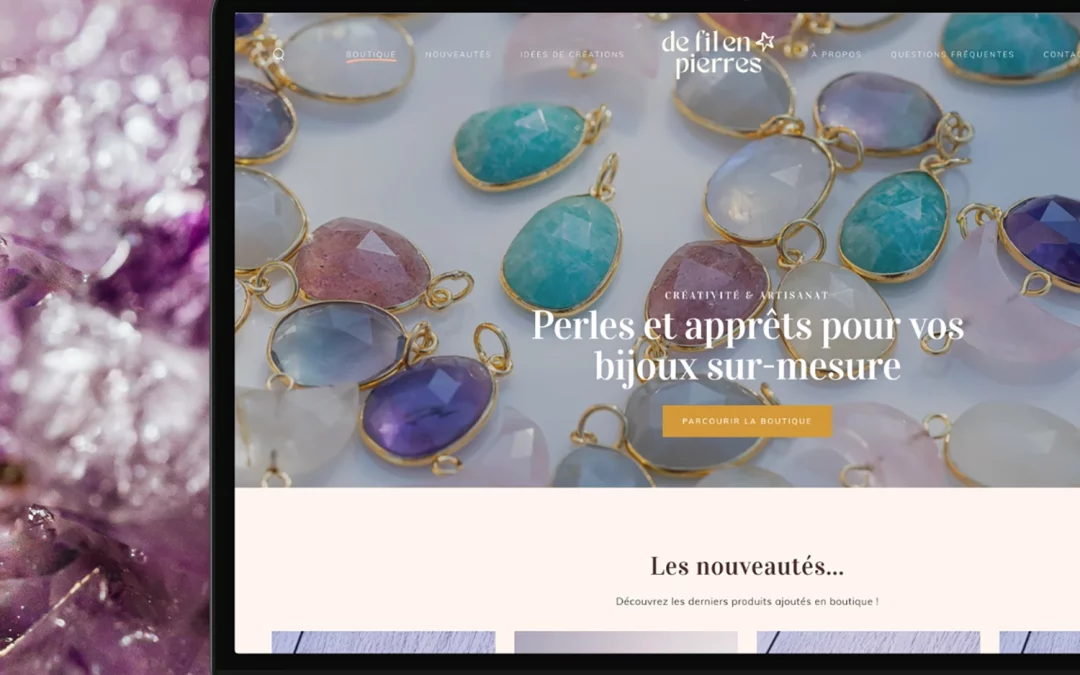Click the purple amethyst pendant in hero image

(x=428, y=406)
